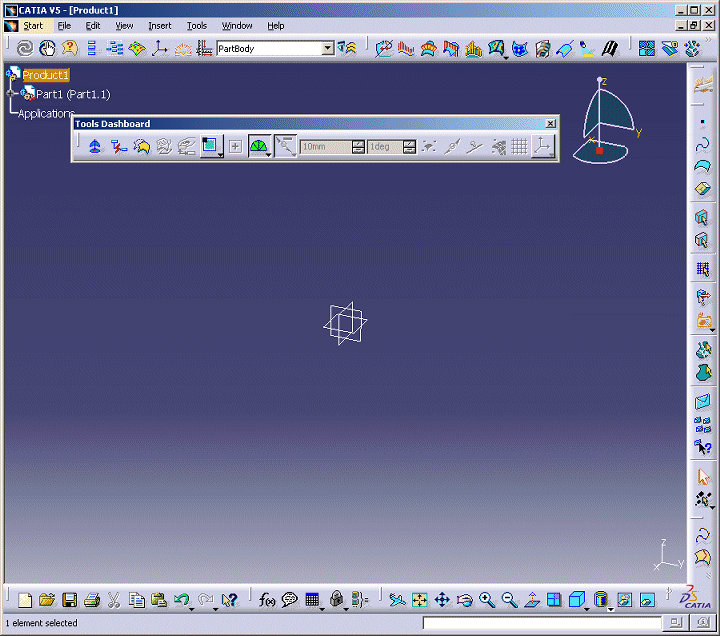Click the Open folder icon
The image size is (720, 636).
pyautogui.click(x=47, y=600)
